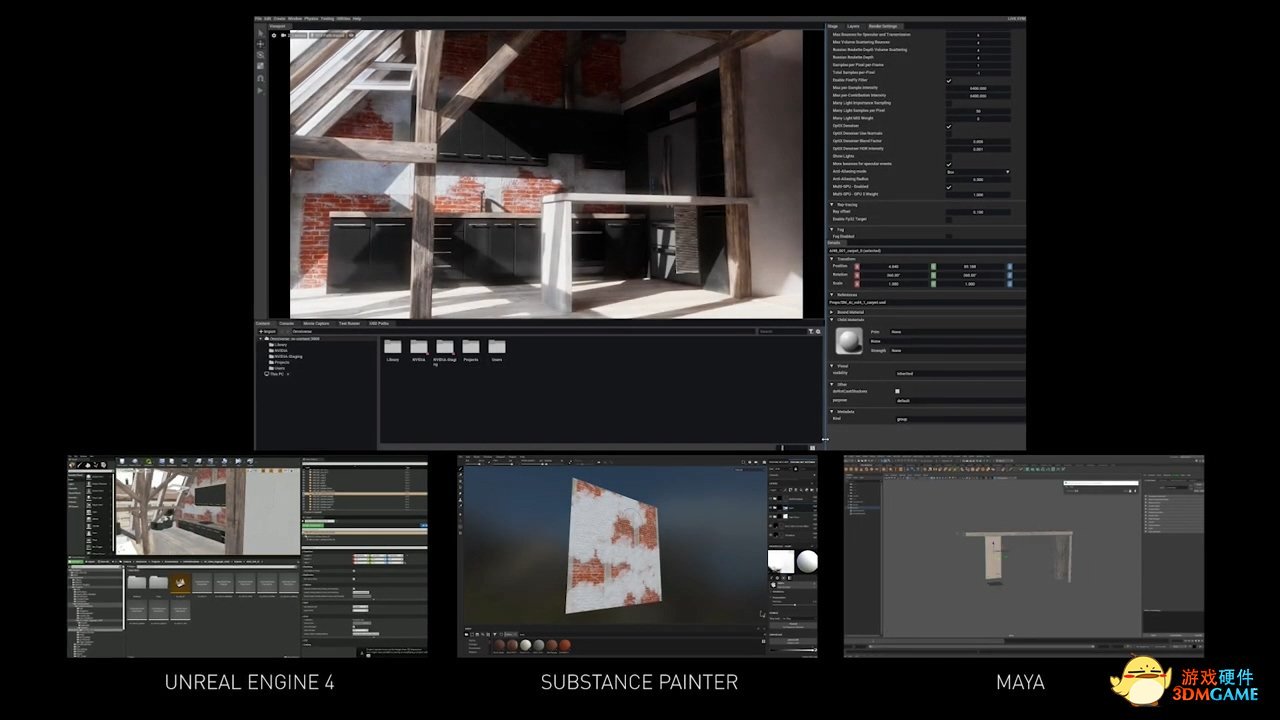This screenshot has height=720, width=1280.
Task: Open the NVIDIA-Staging folder icon
Action: 445,346
